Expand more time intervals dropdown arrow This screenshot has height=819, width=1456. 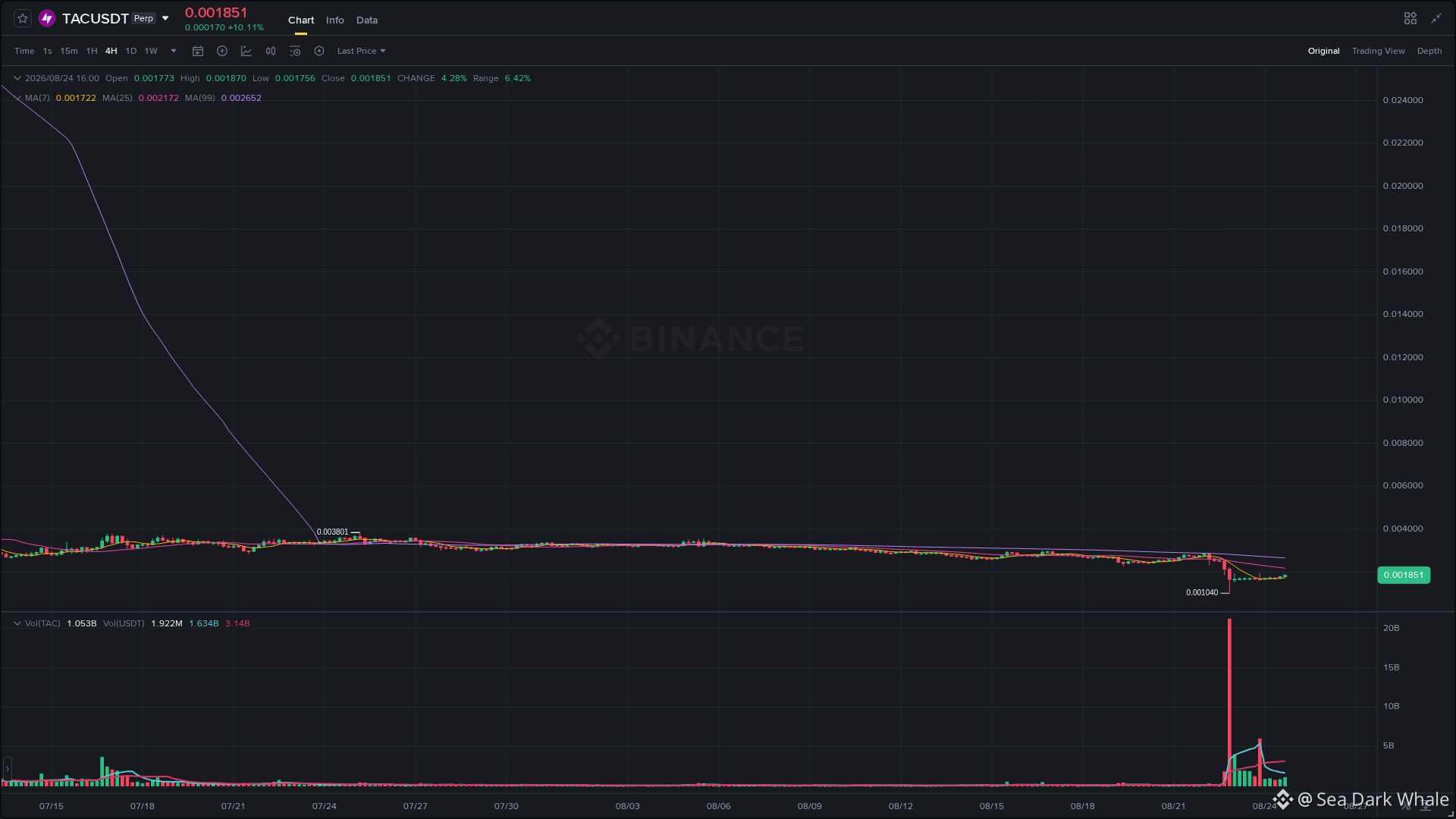point(174,51)
